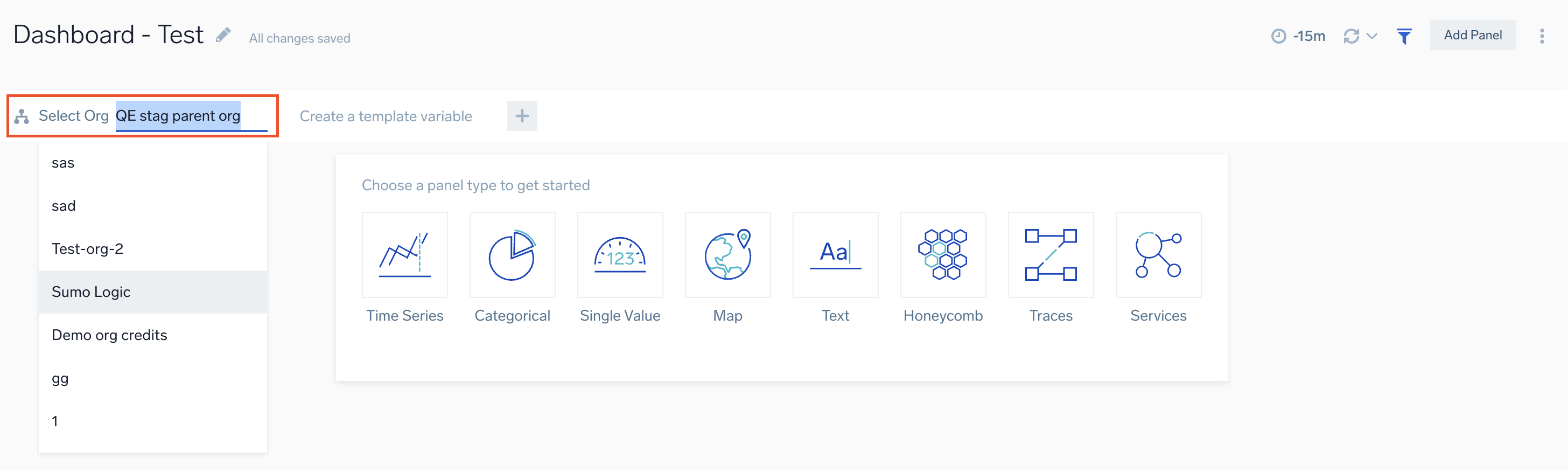Click the pencil icon to rename the dashboard

224,34
